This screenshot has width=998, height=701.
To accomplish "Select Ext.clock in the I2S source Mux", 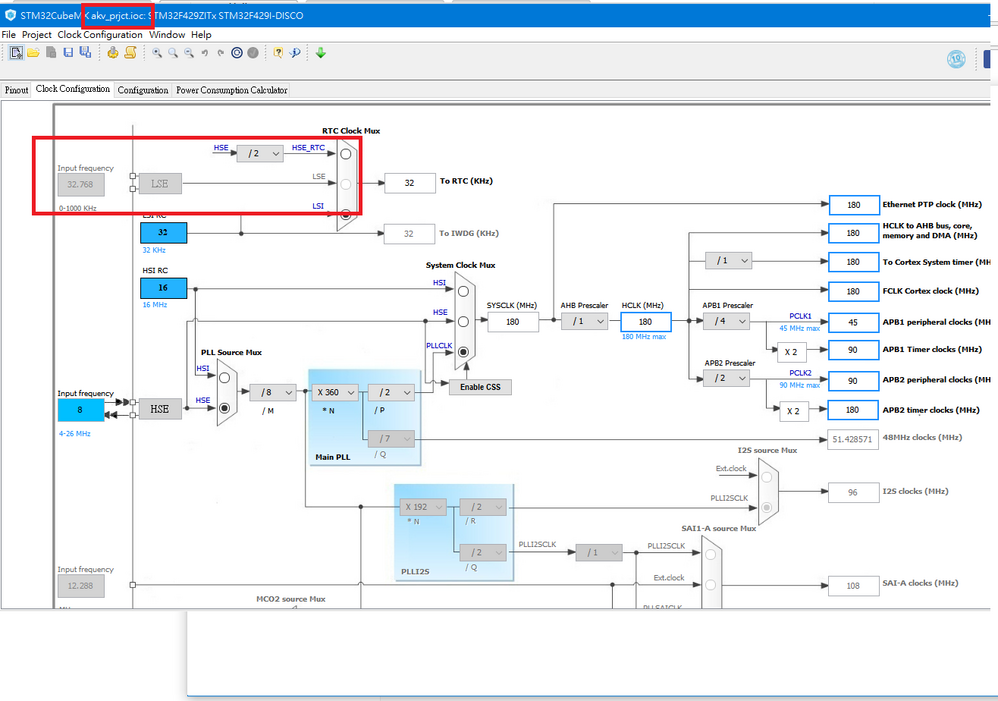I will point(766,477).
